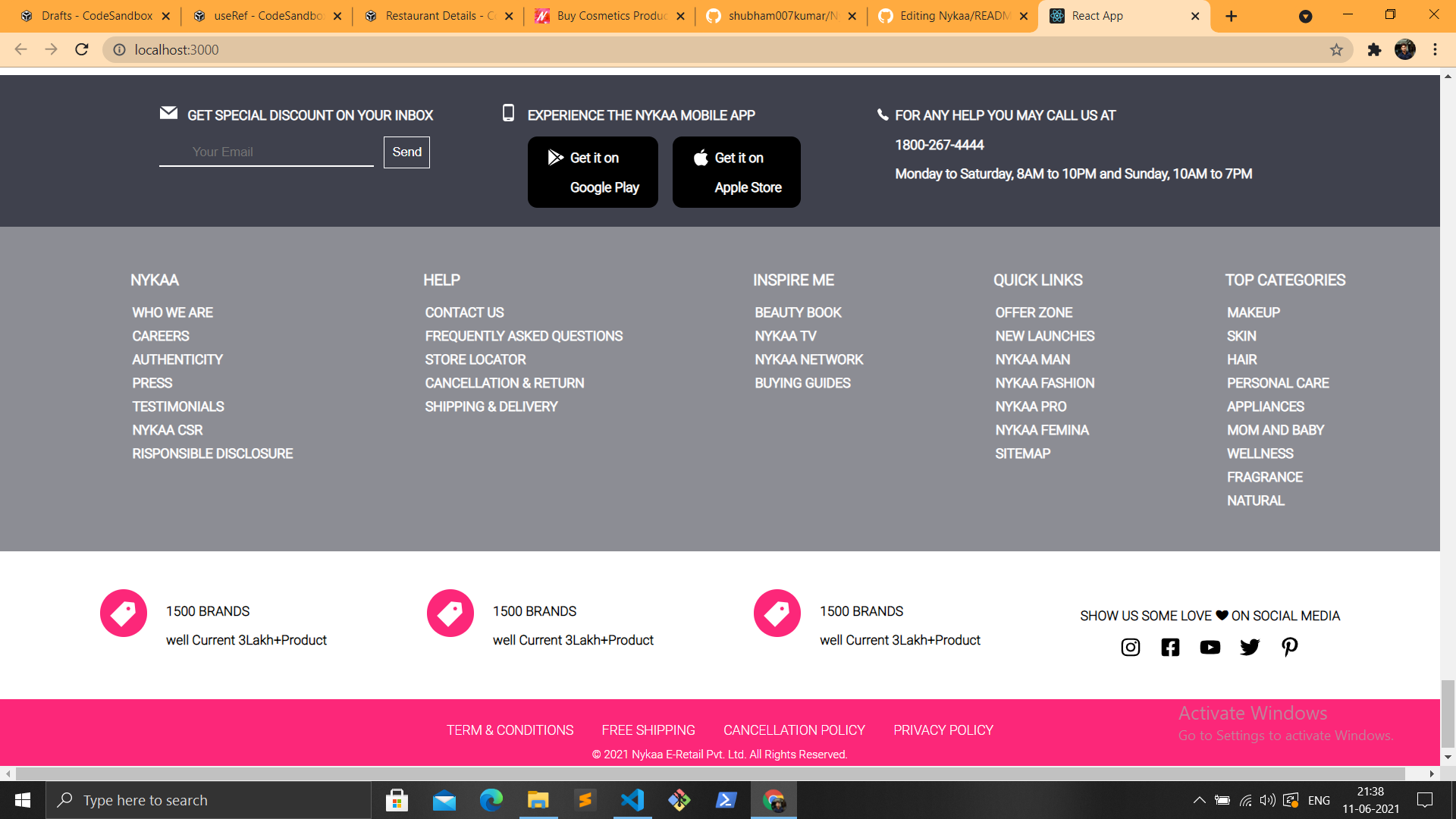The width and height of the screenshot is (1456, 819).
Task: Open the Chrome three-dot menu
Action: coord(1435,50)
